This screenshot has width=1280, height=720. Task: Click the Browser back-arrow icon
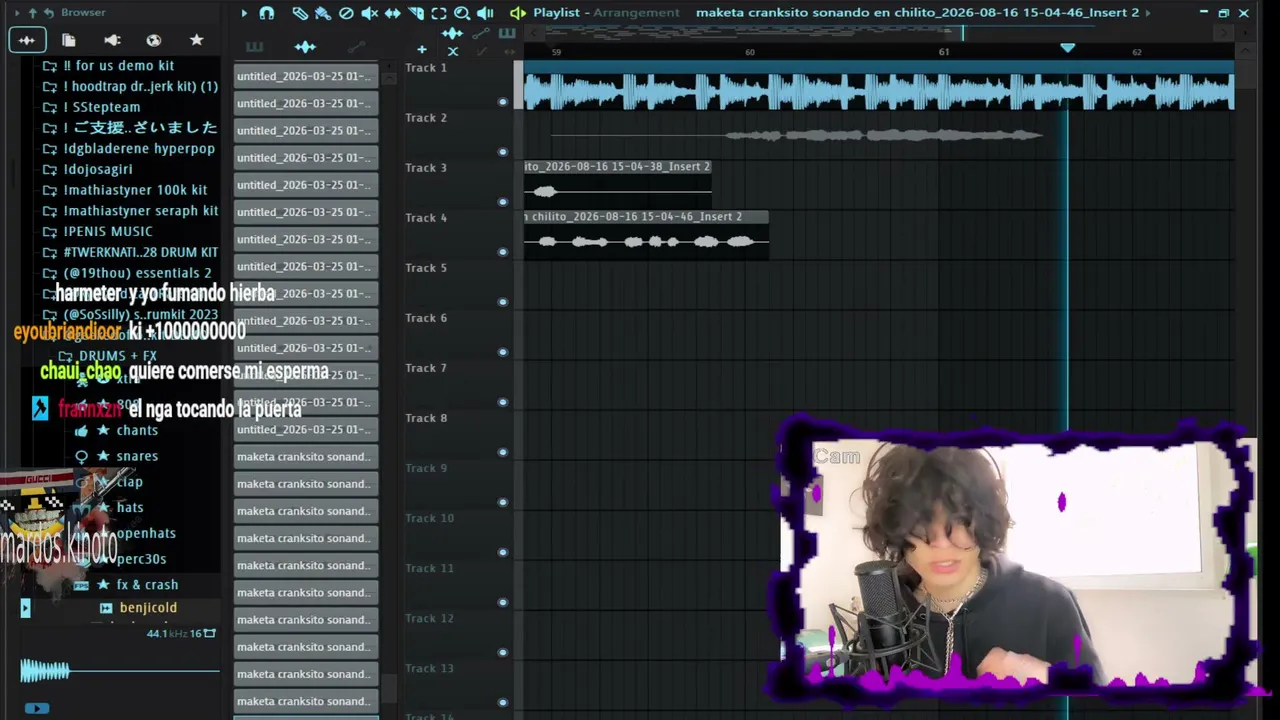[48, 13]
